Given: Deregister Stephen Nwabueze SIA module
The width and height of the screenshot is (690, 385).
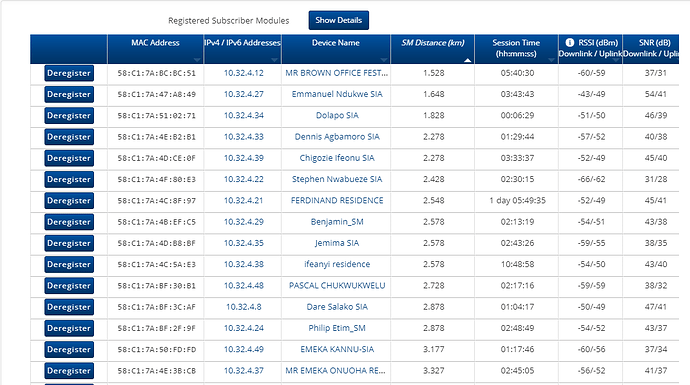Looking at the screenshot, I should [69, 180].
